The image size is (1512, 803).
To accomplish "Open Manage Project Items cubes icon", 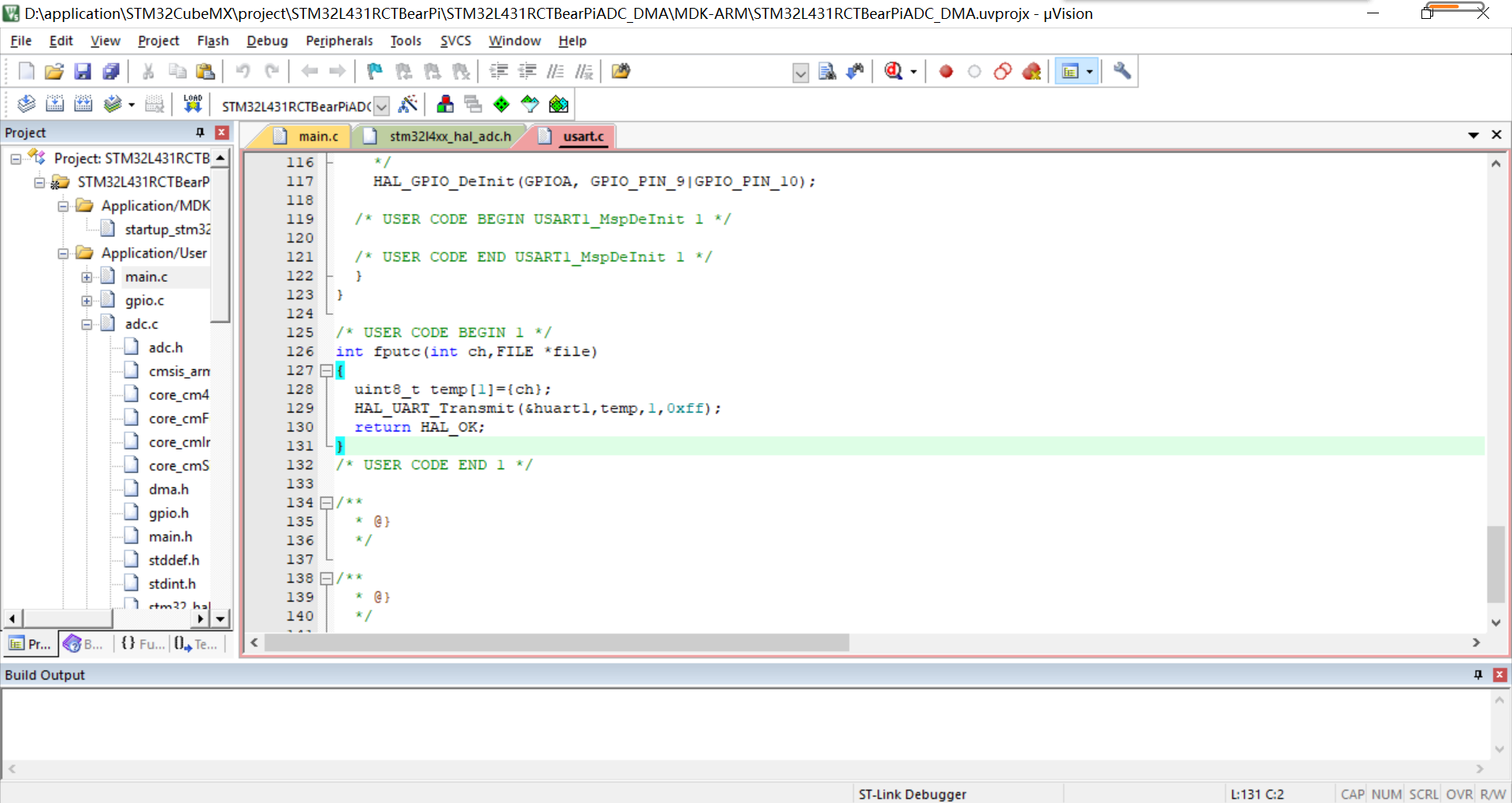I will 445,104.
